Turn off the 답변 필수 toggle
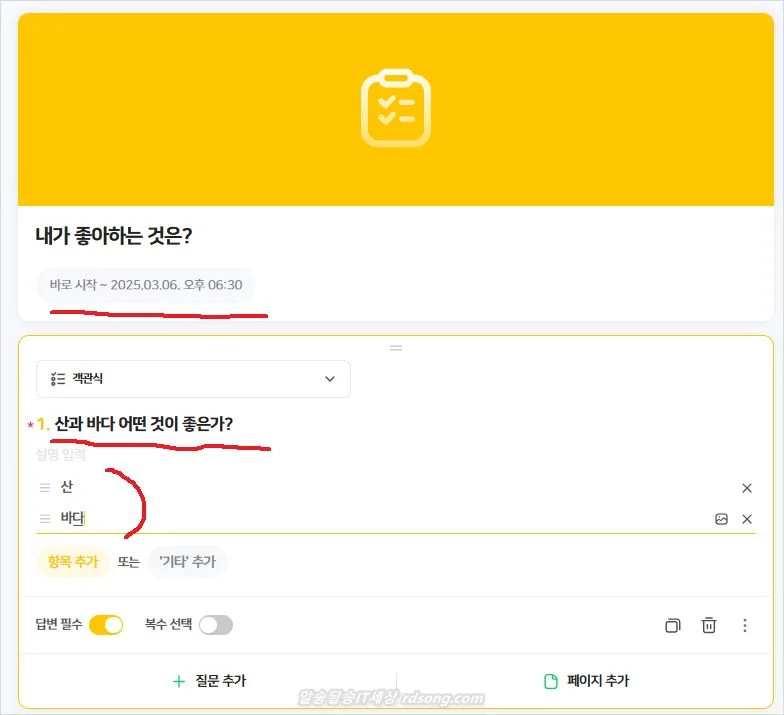Screen dimensions: 784x715 106,625
